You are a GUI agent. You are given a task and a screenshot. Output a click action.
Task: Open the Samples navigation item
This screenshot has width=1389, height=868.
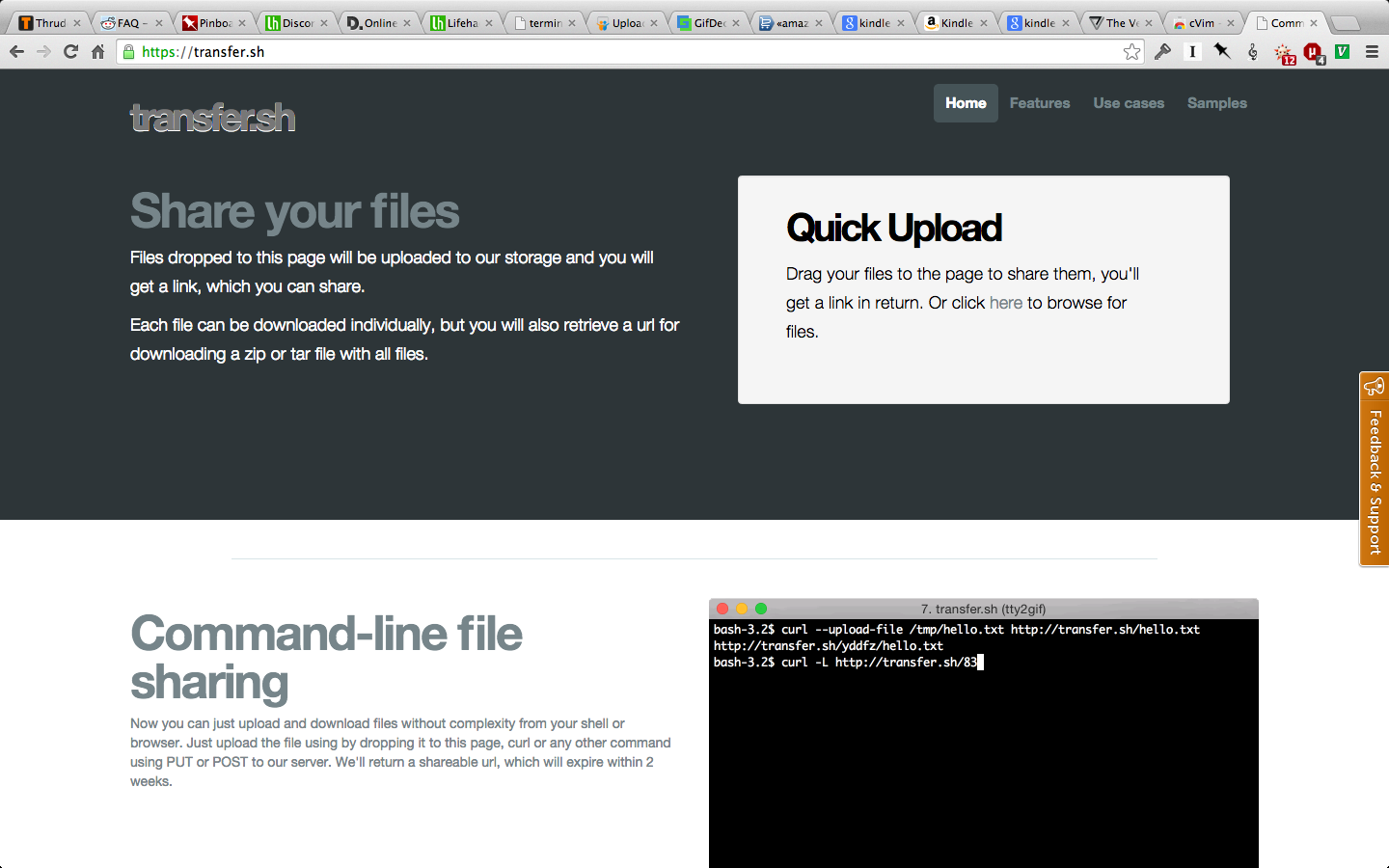[1217, 103]
